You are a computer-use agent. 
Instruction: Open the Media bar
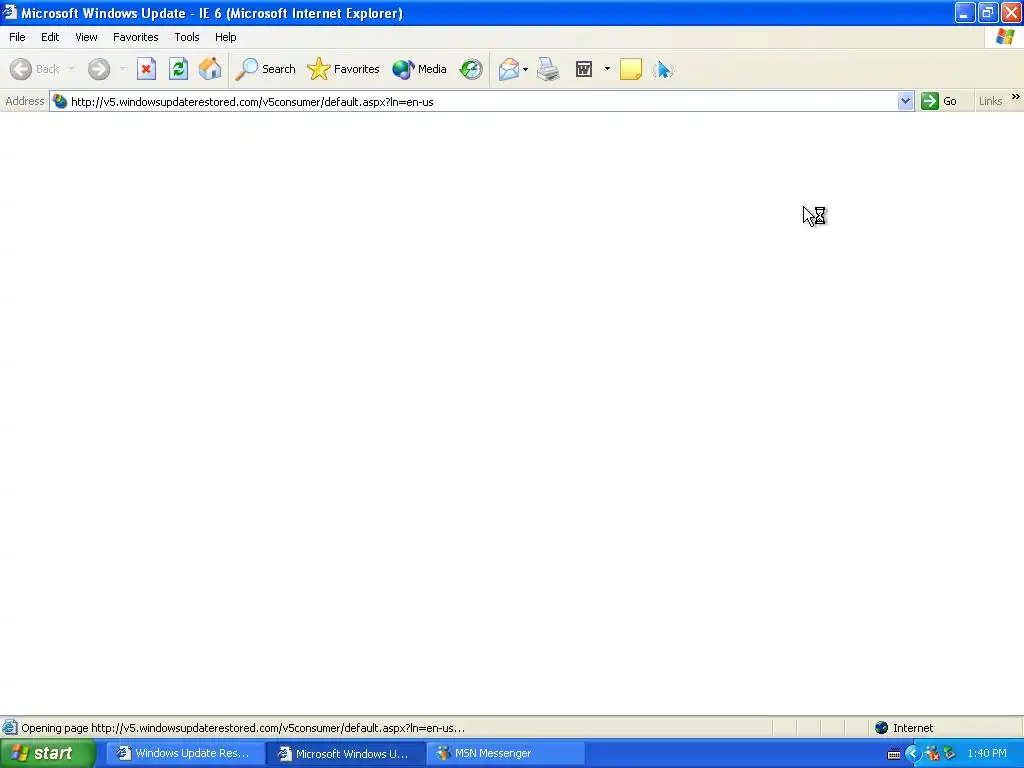click(419, 69)
